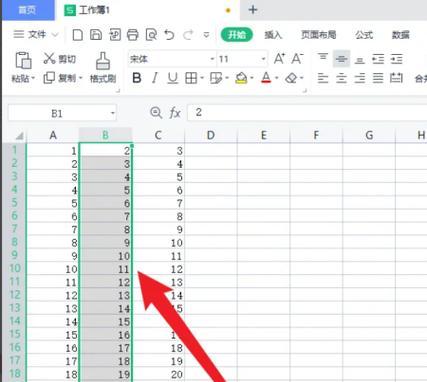The width and height of the screenshot is (427, 382).
Task: Open the 文件 menu
Action: tap(36, 34)
